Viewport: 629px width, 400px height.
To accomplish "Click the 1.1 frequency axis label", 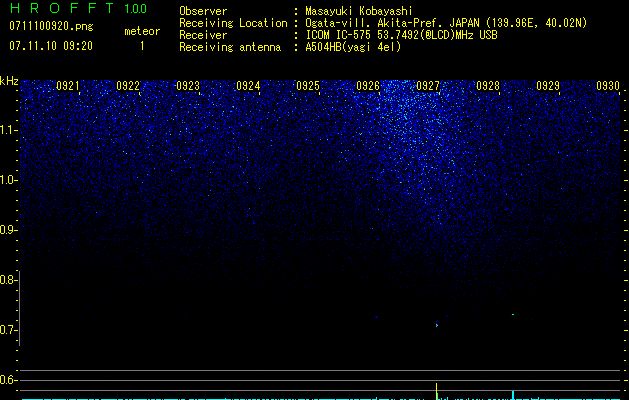I will (x=8, y=130).
